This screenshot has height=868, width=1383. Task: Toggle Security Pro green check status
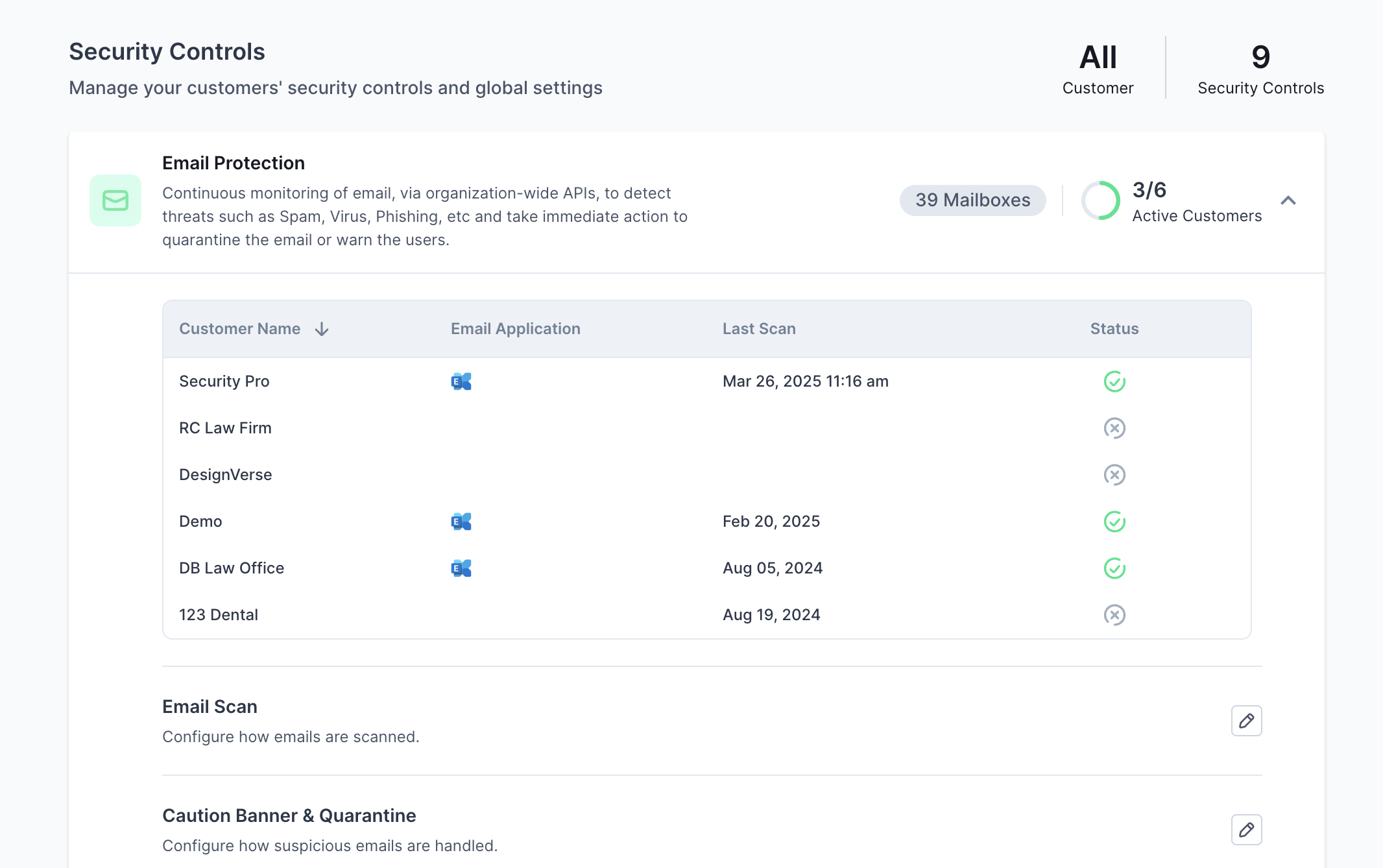1114,381
